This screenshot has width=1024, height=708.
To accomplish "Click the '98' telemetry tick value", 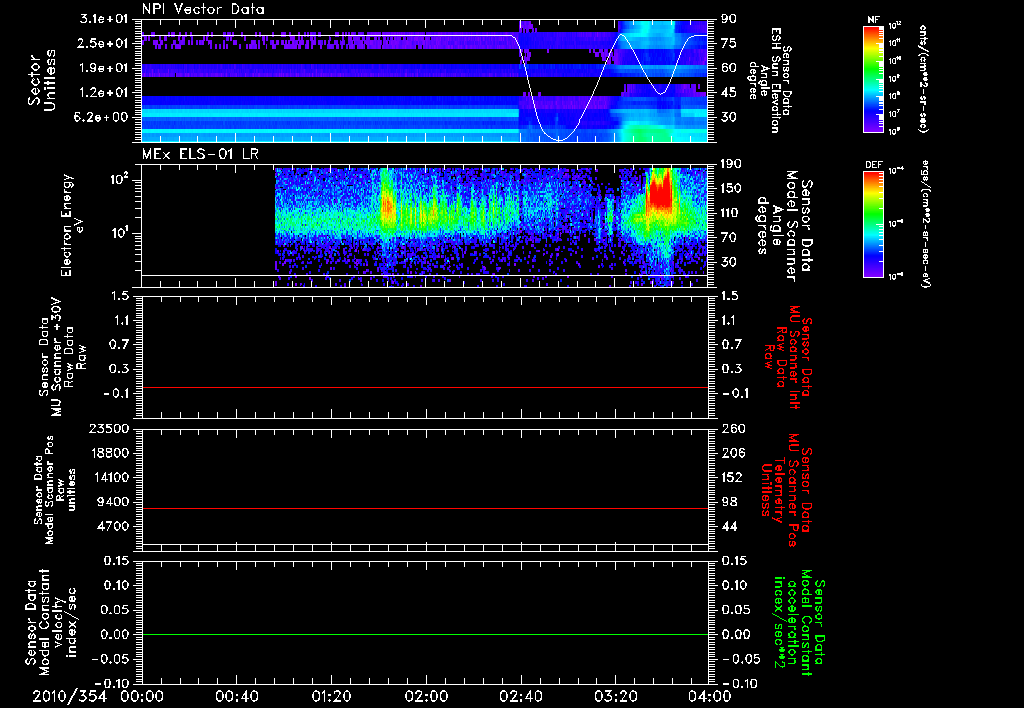I will (729, 502).
